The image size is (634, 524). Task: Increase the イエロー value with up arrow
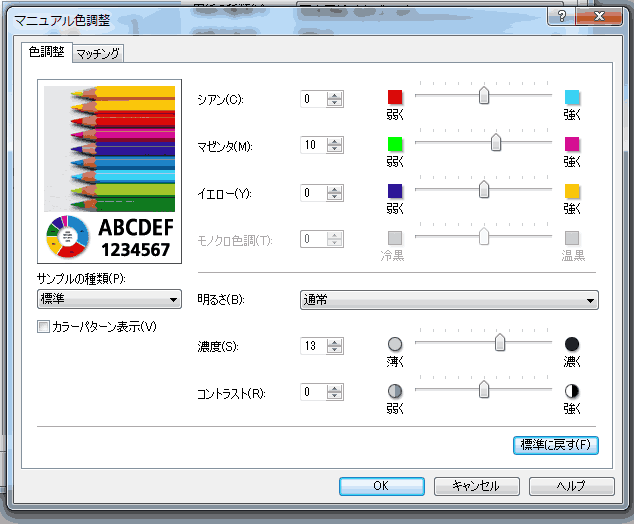[x=334, y=189]
